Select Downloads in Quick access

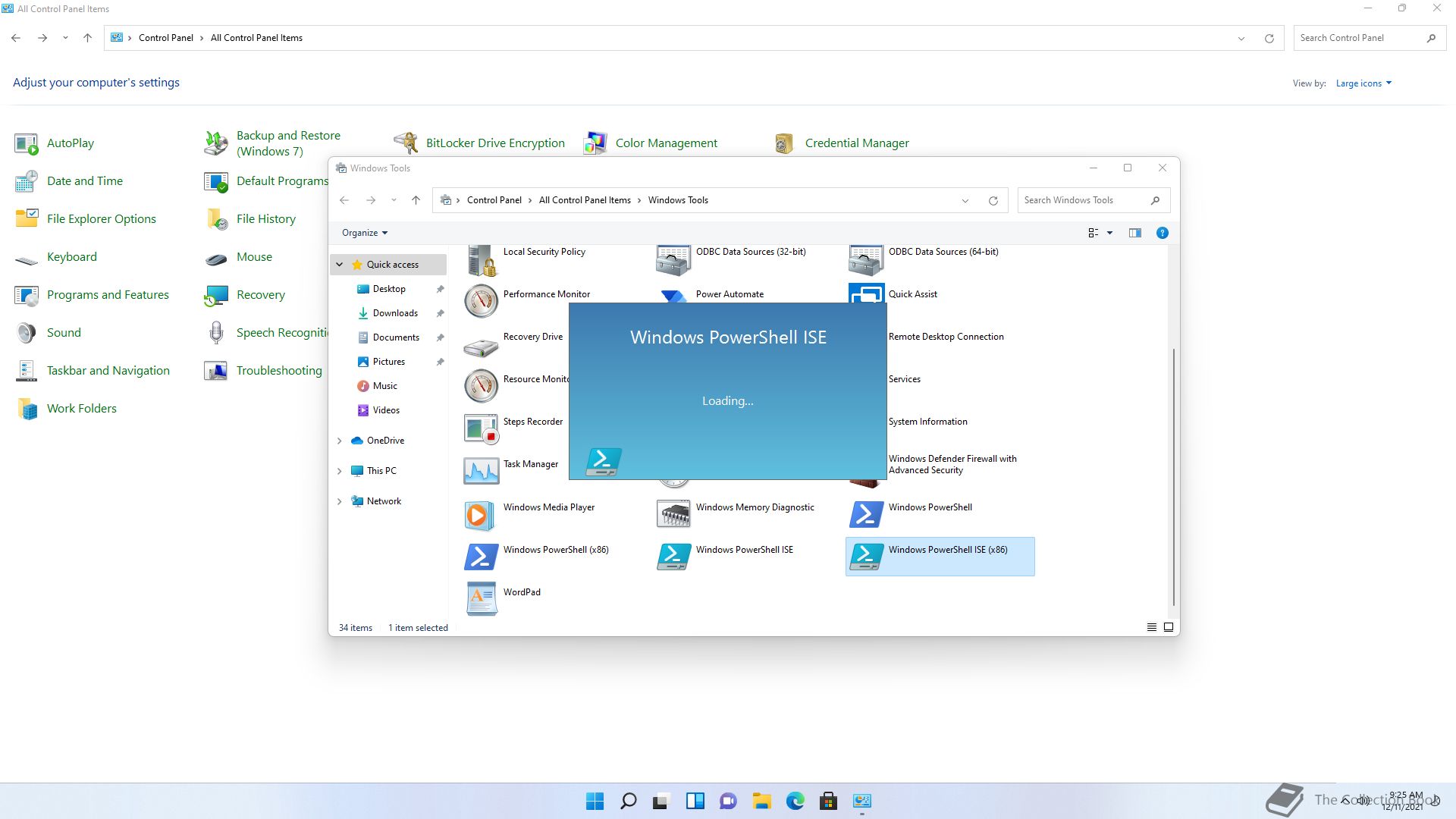pos(394,313)
